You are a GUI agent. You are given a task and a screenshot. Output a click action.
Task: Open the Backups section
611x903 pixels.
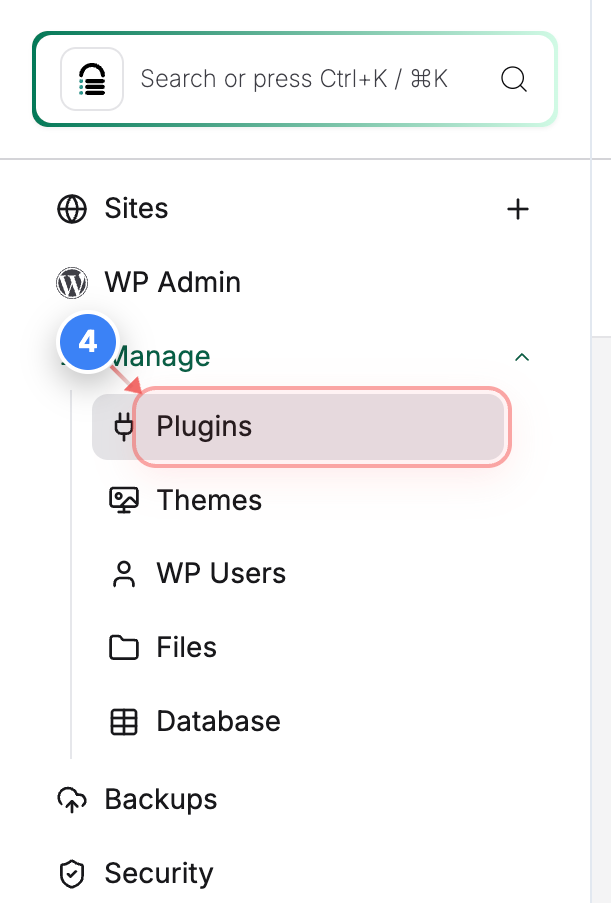[160, 799]
